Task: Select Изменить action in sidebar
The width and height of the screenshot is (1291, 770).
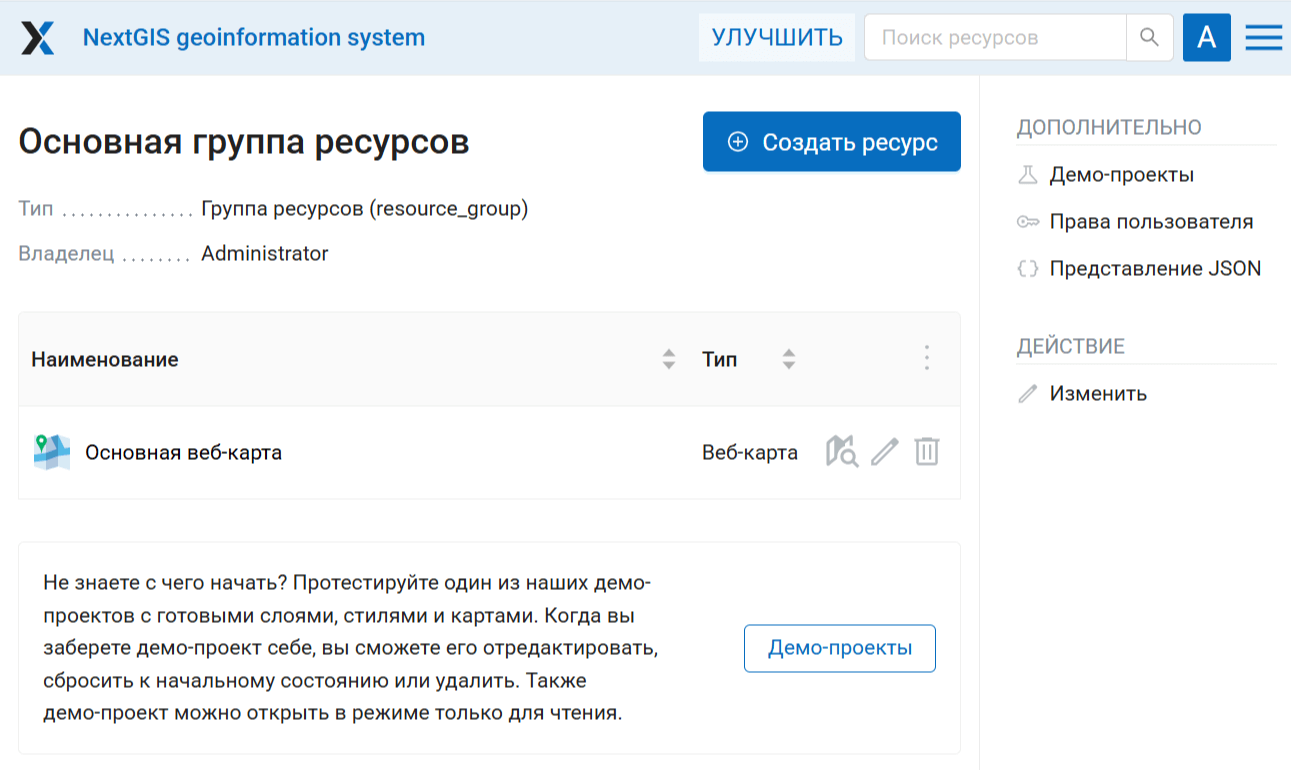Action: (1097, 394)
